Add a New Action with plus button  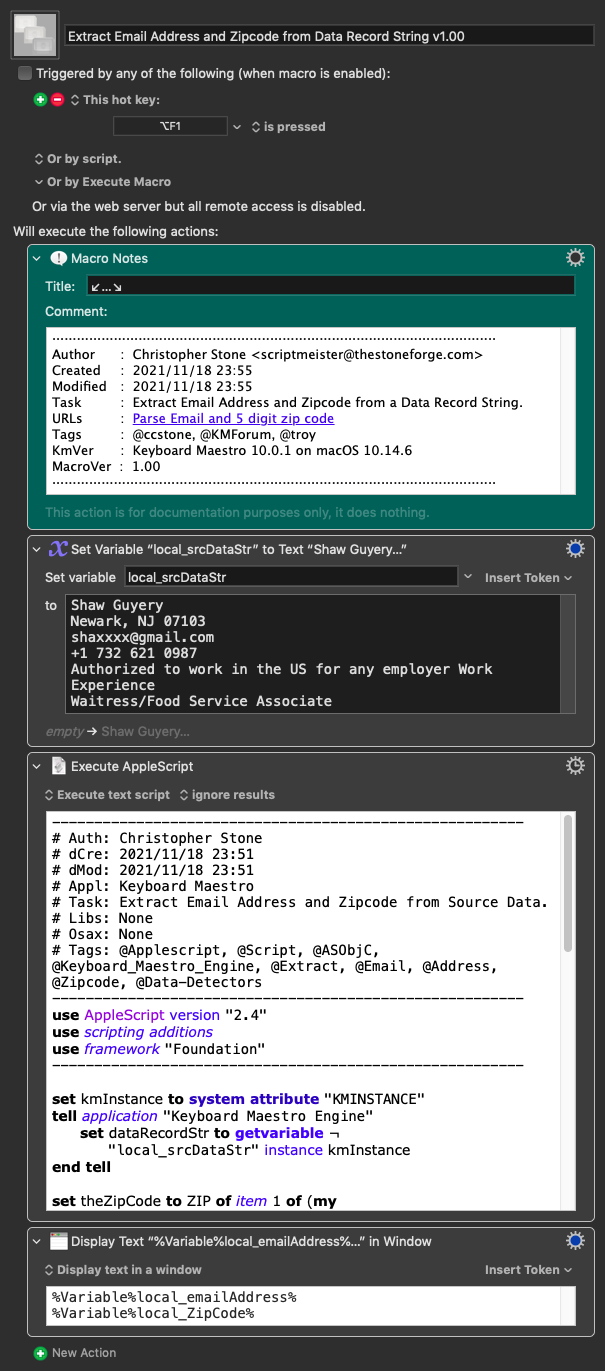click(x=40, y=1353)
